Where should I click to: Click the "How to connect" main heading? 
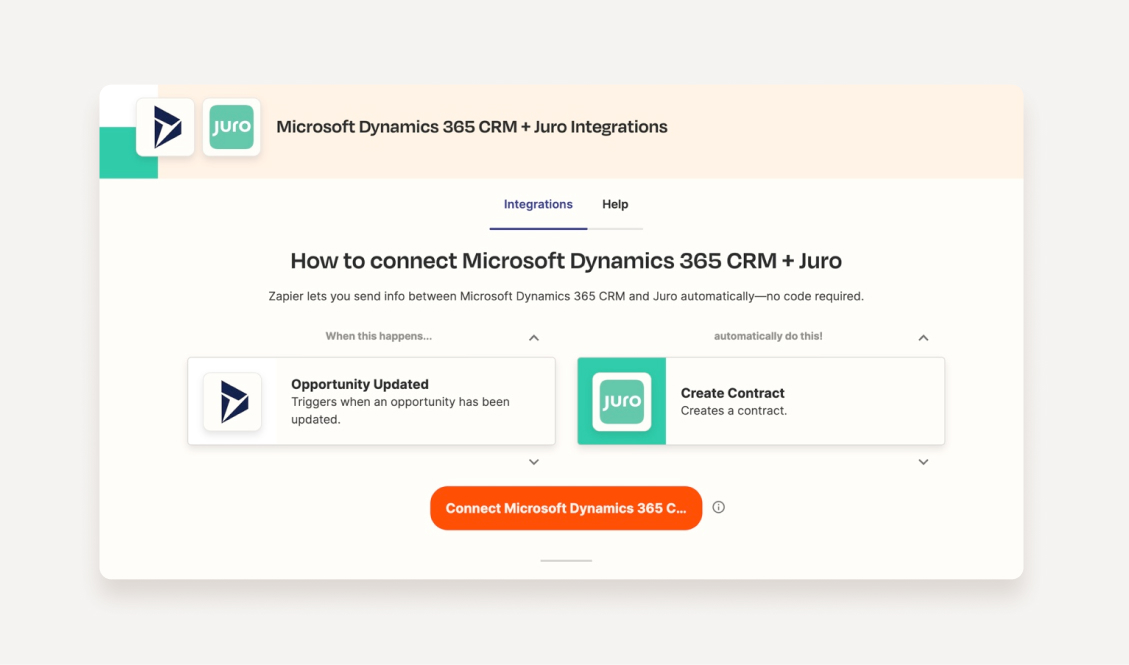tap(566, 261)
